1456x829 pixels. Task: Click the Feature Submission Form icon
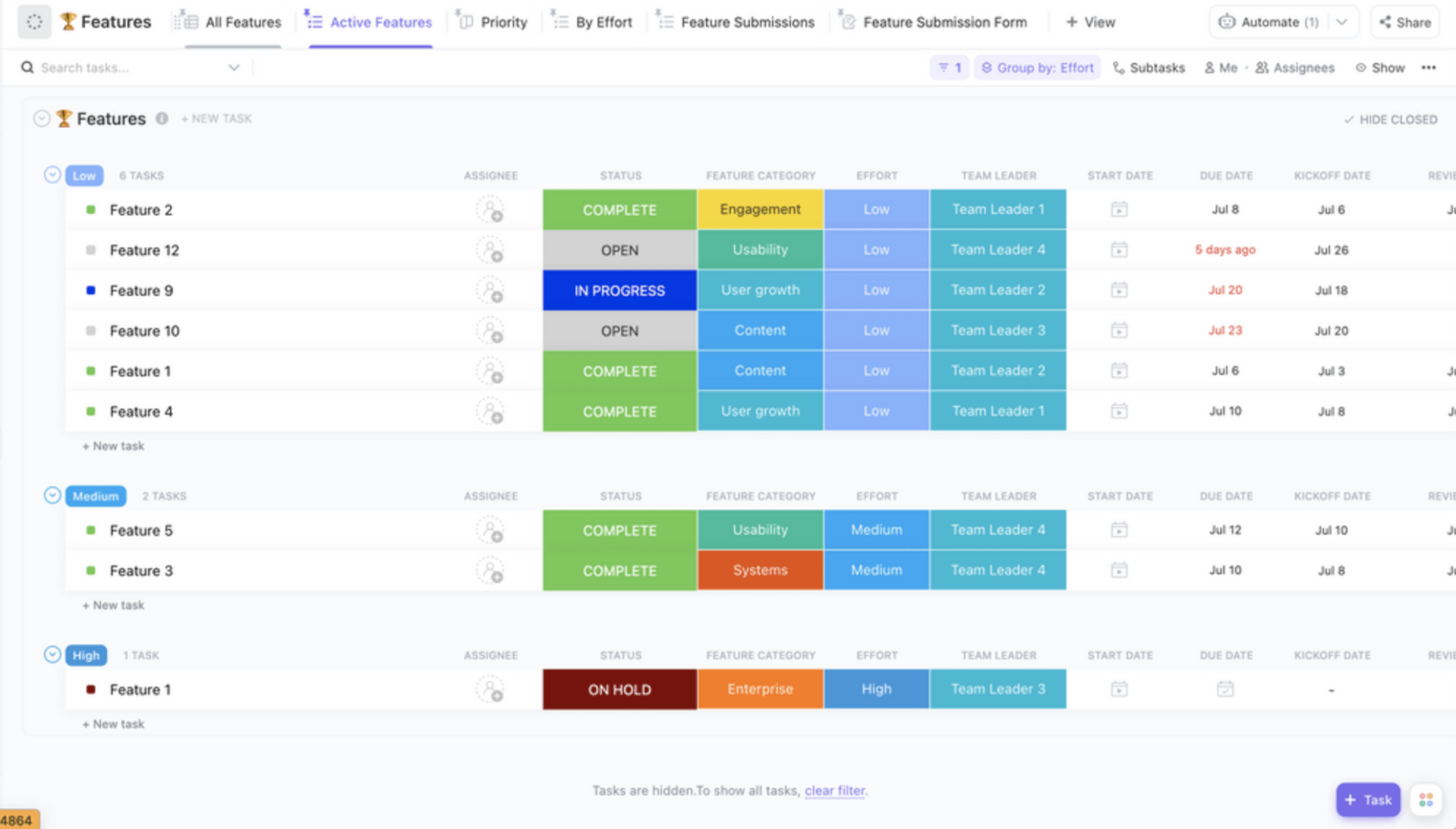click(848, 22)
